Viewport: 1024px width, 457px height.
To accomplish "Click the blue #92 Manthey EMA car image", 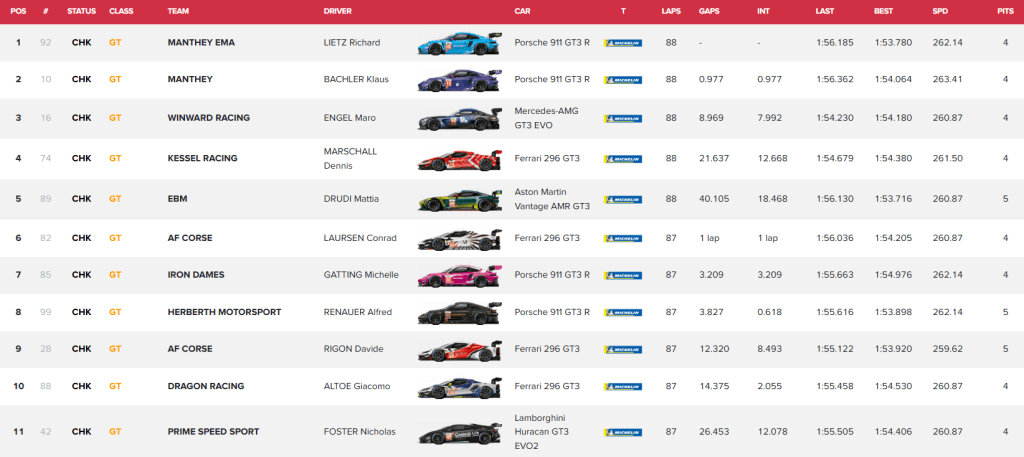I will pos(460,43).
